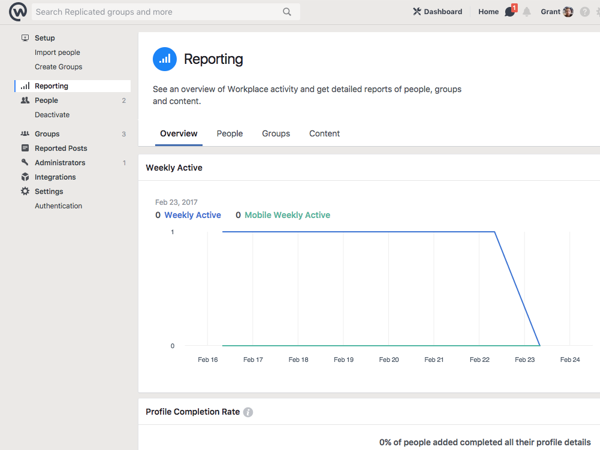Click the blue Reporting chart icon
This screenshot has height=450, width=600.
(x=165, y=59)
